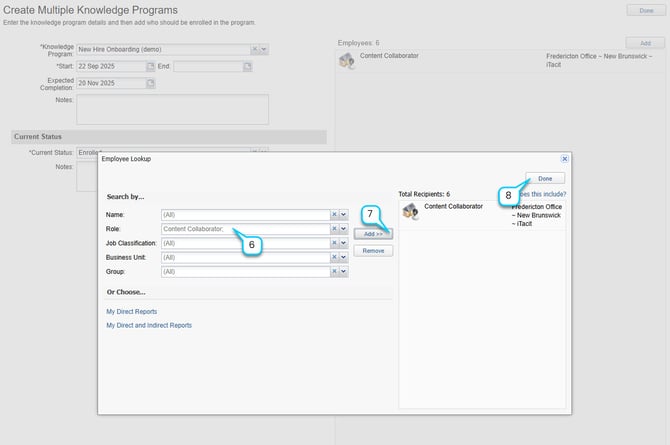This screenshot has width=670, height=445.
Task: Clear the Business Unit field
Action: [334, 257]
